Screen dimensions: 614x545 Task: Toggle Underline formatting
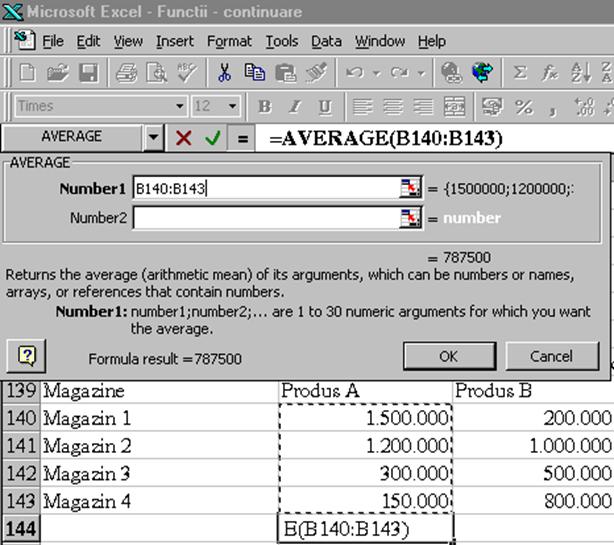325,107
